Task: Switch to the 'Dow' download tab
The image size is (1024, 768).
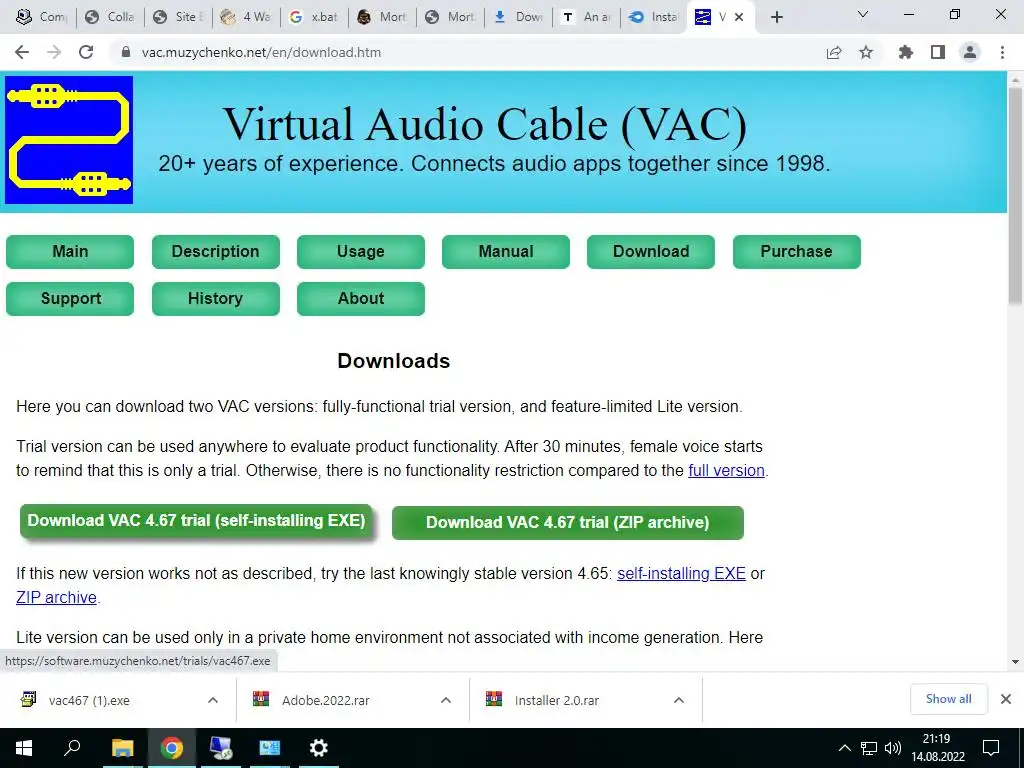Action: click(519, 17)
